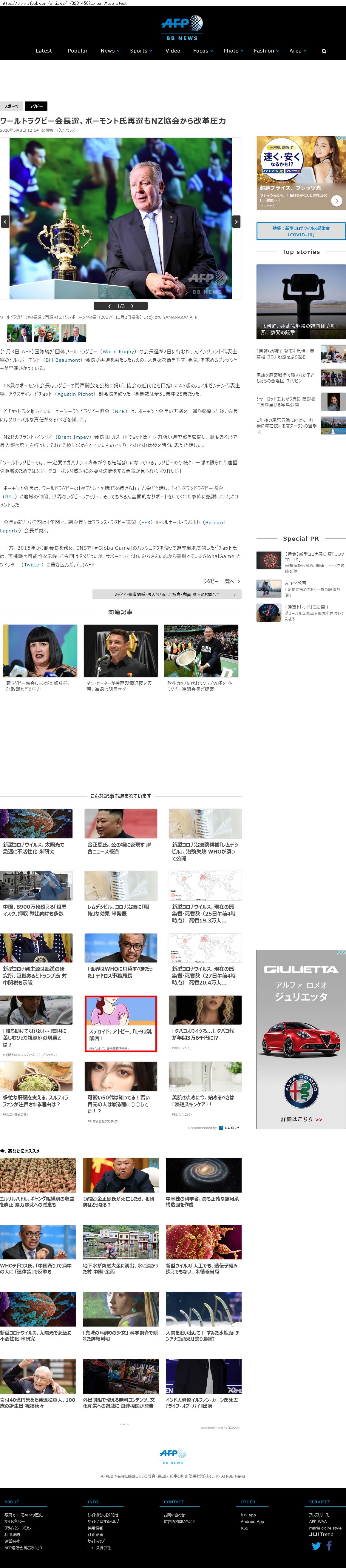Screen dimensions: 346x1568
Task: Click the arrow button on the FLET'S ad
Action: [x=336, y=200]
